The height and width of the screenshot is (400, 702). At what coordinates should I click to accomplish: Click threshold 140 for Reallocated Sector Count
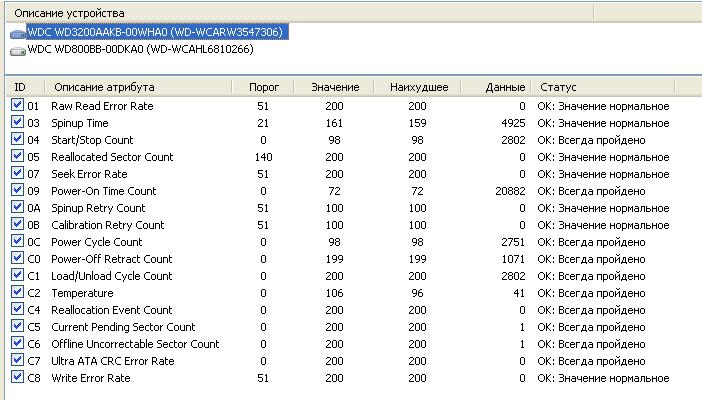coord(263,157)
